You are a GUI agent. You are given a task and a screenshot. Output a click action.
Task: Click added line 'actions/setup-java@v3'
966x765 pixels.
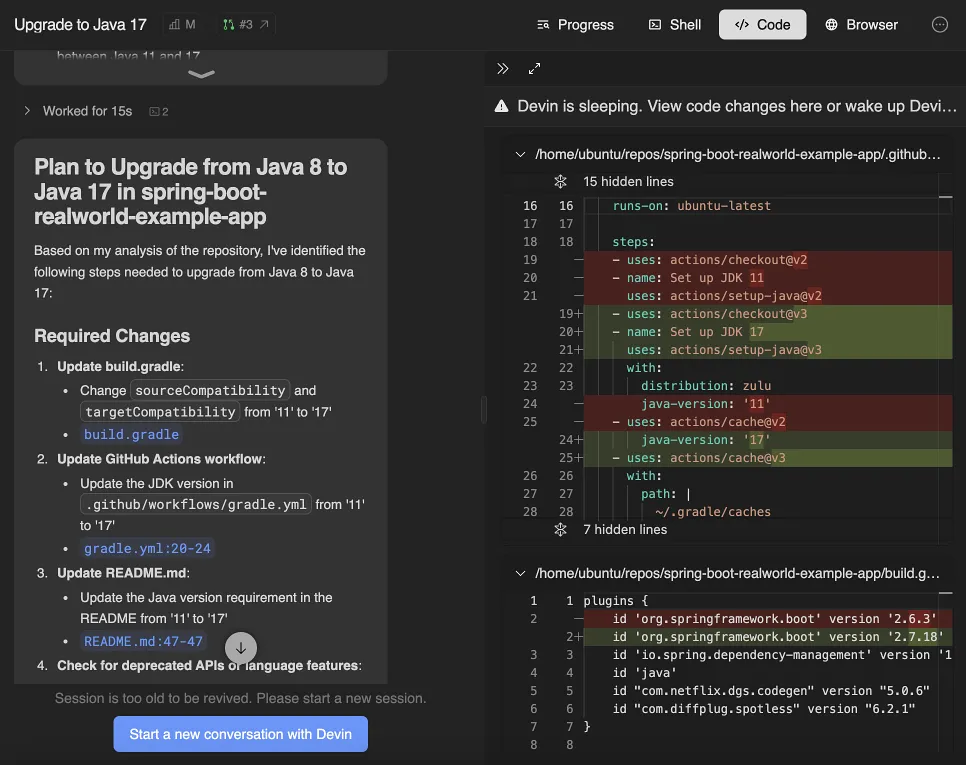[768, 350]
